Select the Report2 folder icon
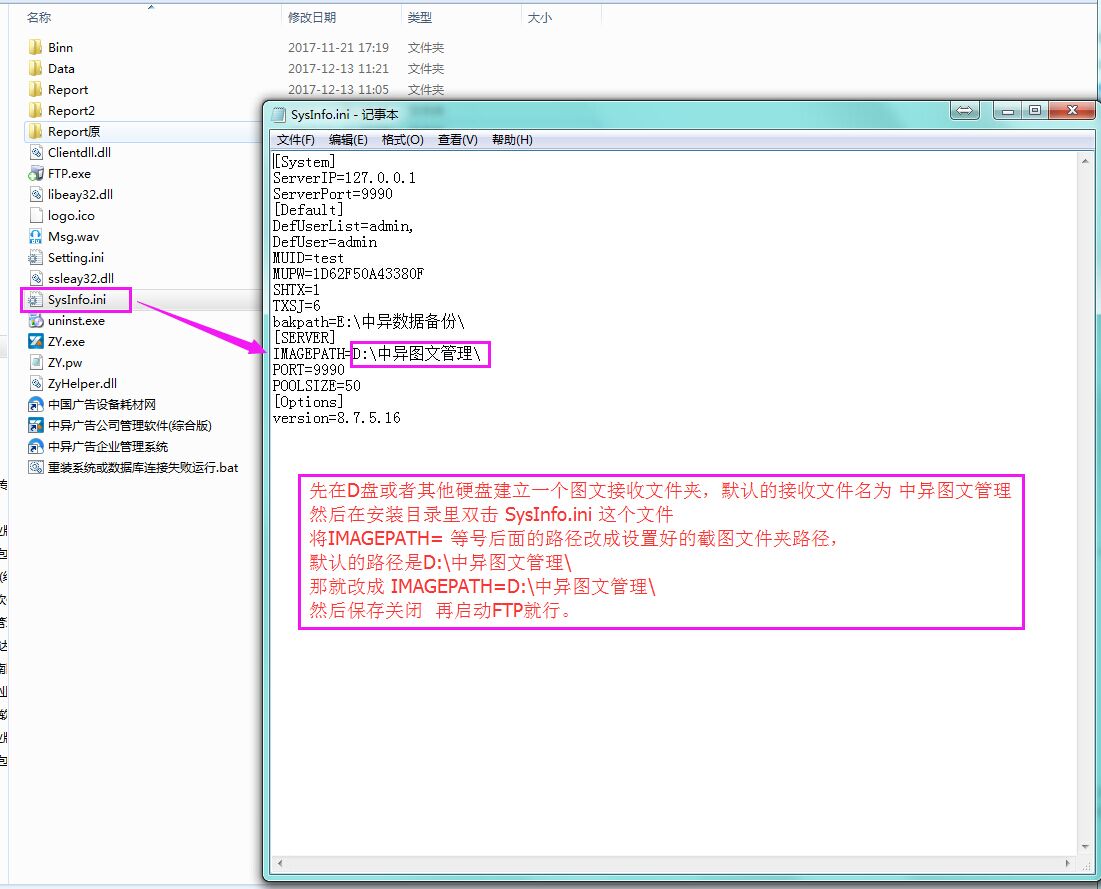 point(35,110)
